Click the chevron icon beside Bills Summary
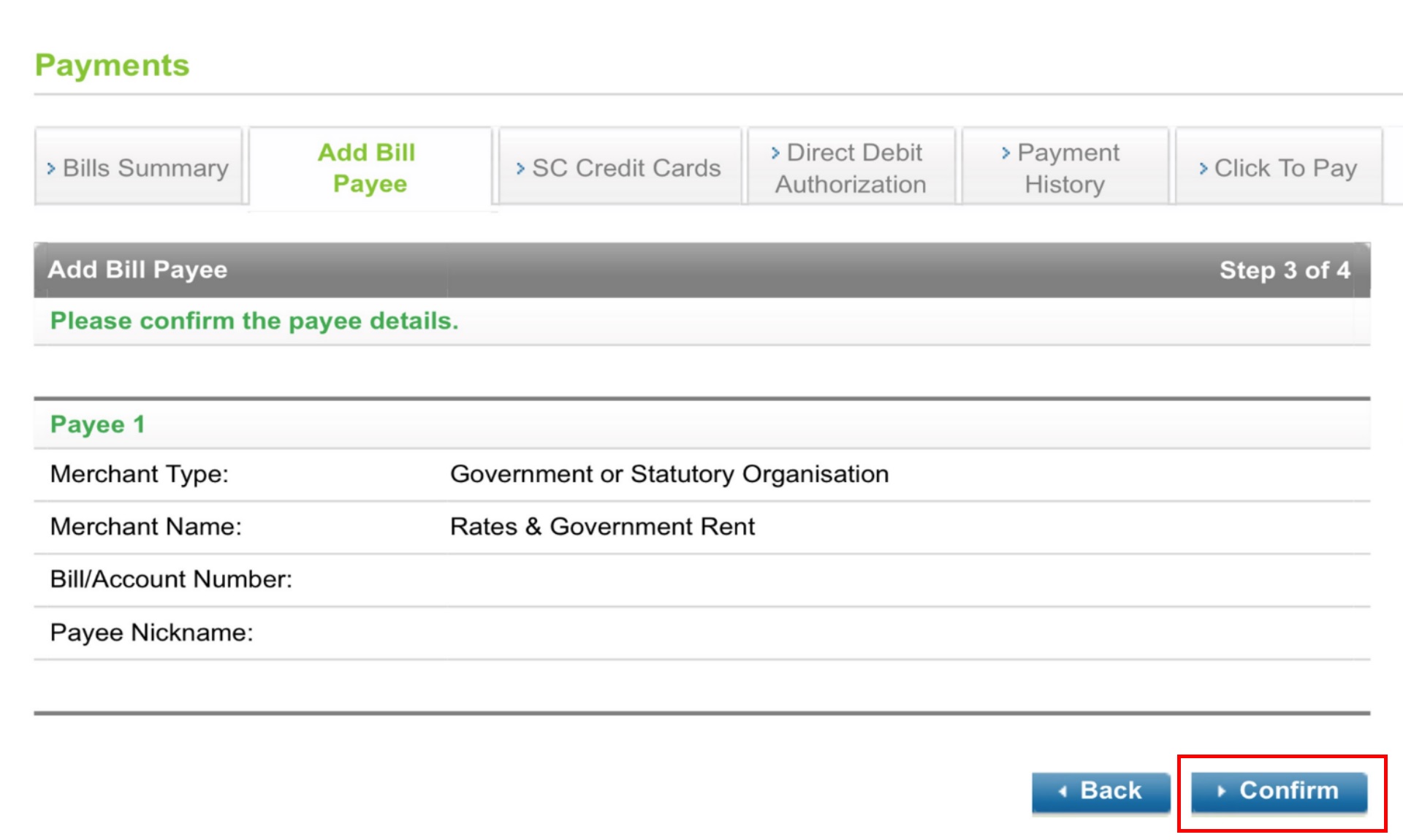Image resolution: width=1403 pixels, height=840 pixels. pyautogui.click(x=51, y=168)
